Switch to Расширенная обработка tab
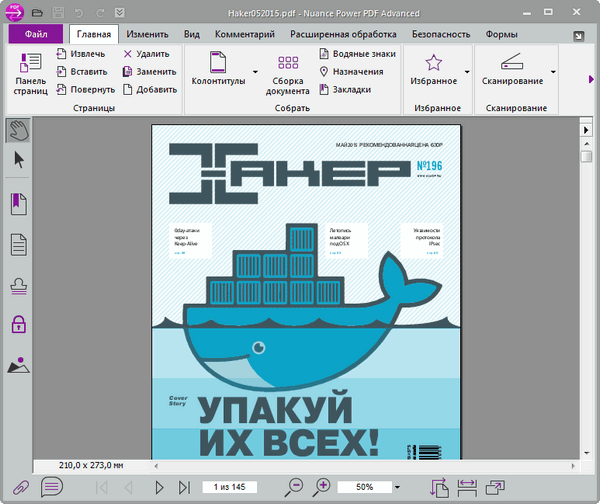This screenshot has height=504, width=600. point(343,34)
